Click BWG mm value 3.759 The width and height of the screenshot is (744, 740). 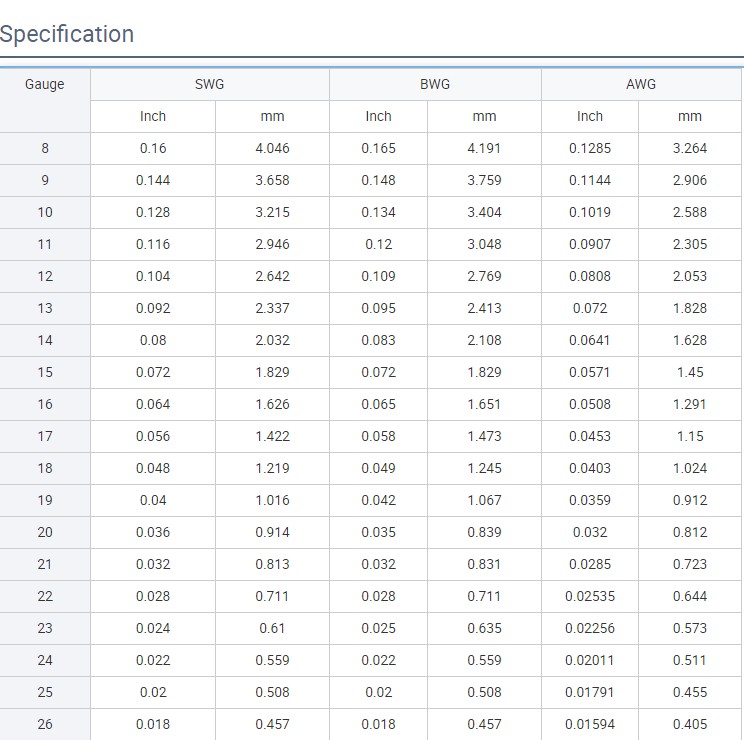(484, 180)
